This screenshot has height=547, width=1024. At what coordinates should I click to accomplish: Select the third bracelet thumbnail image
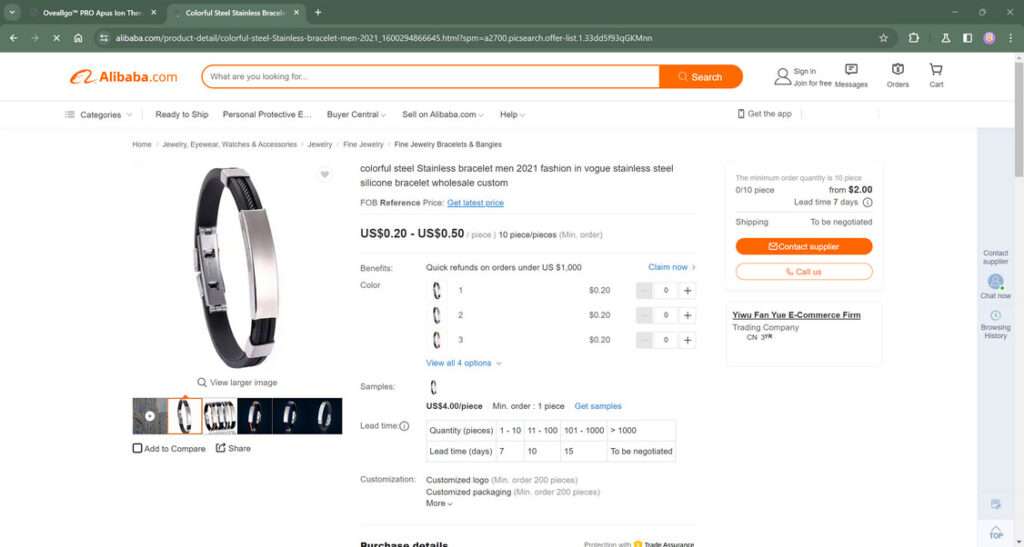tap(220, 416)
